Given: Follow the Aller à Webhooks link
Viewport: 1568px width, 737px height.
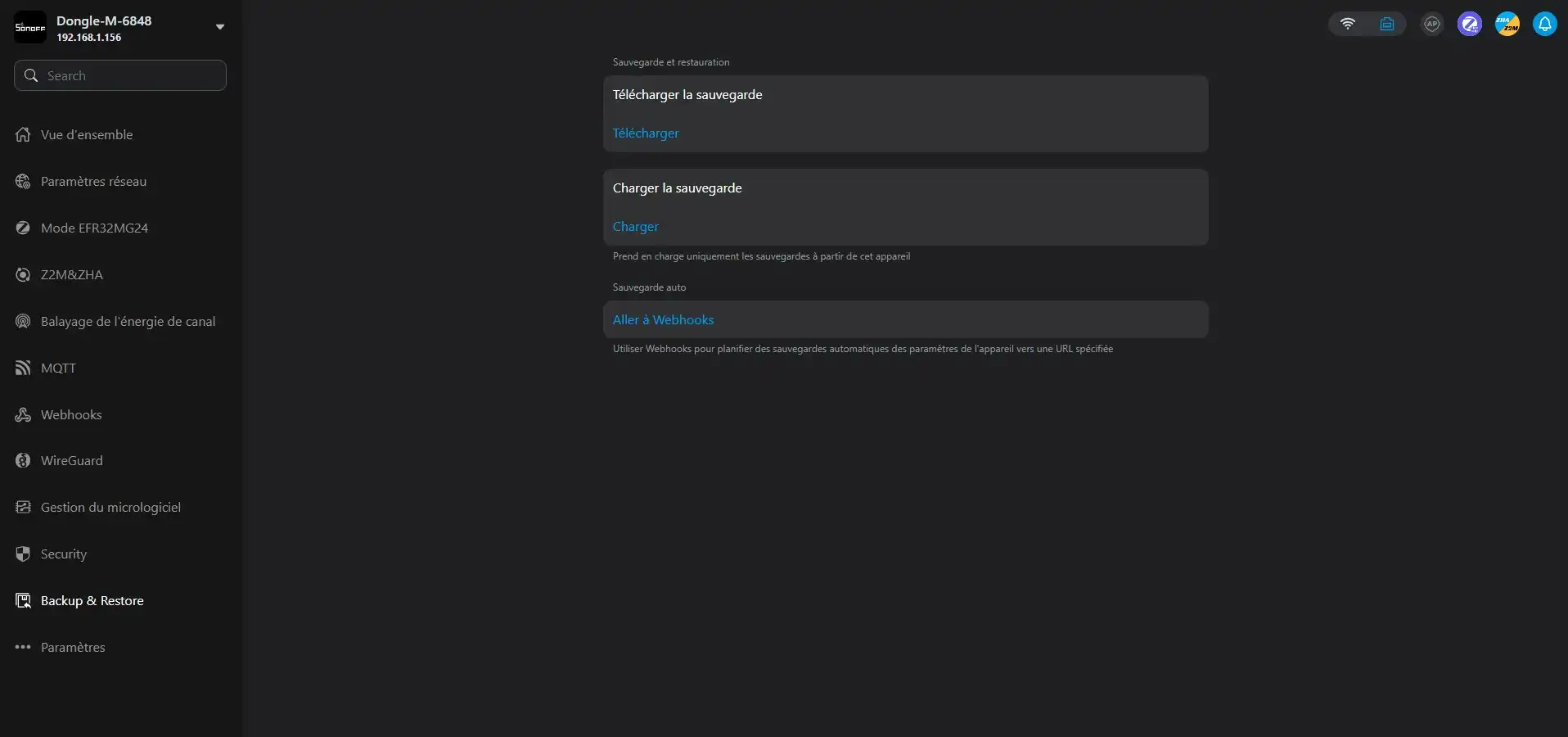Looking at the screenshot, I should (x=663, y=320).
